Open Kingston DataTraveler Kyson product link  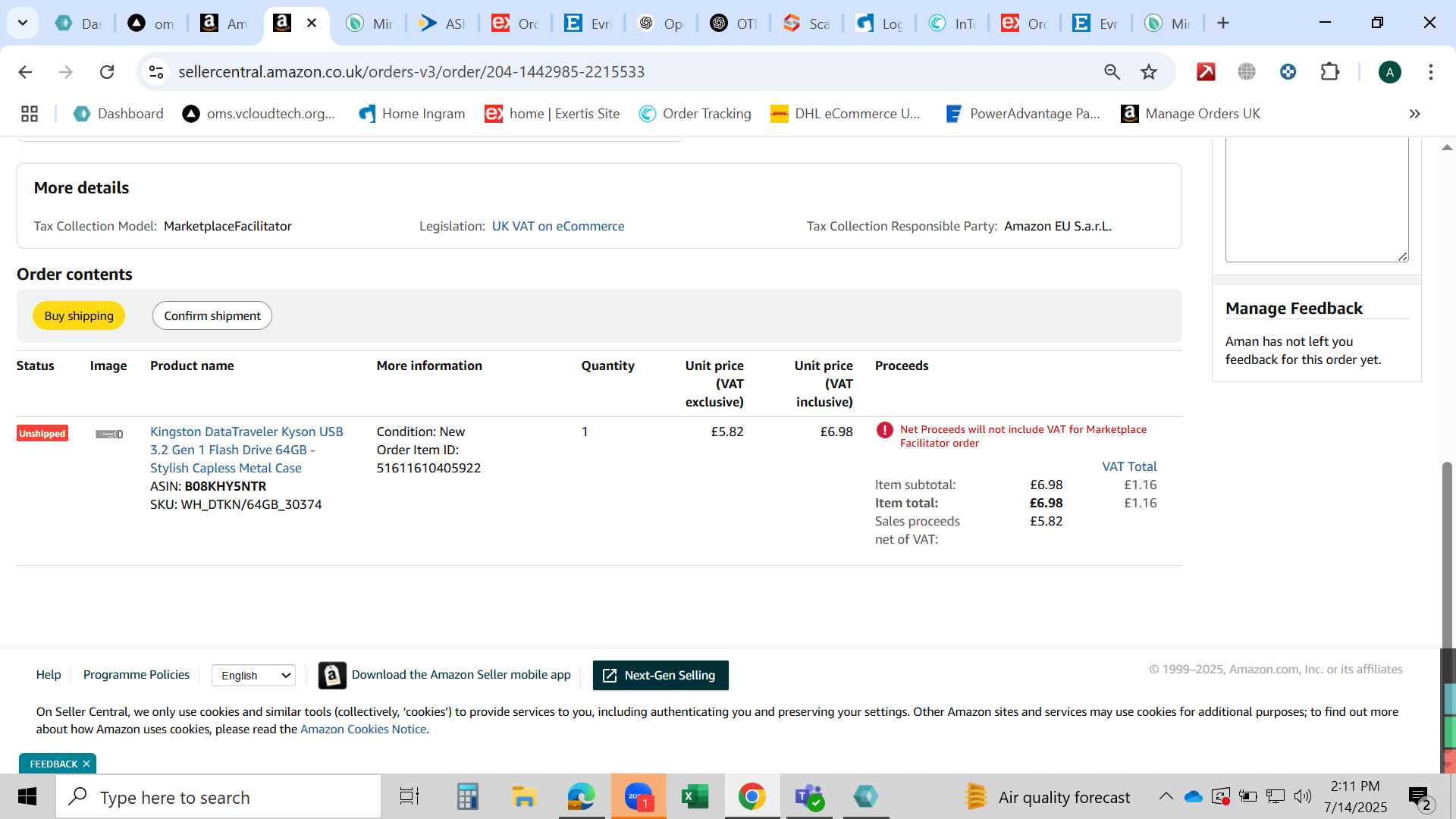point(246,450)
